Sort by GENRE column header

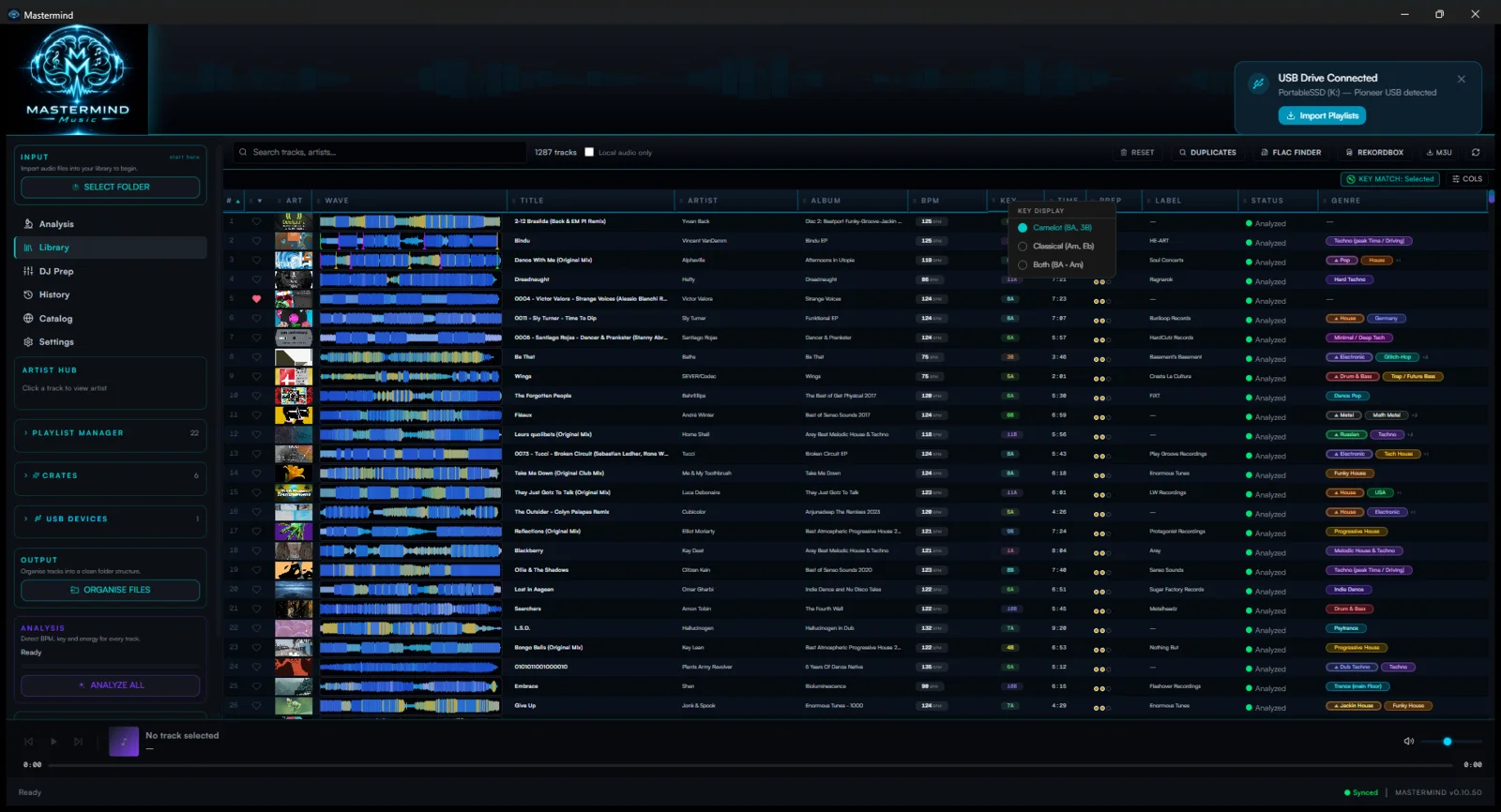[1402, 201]
